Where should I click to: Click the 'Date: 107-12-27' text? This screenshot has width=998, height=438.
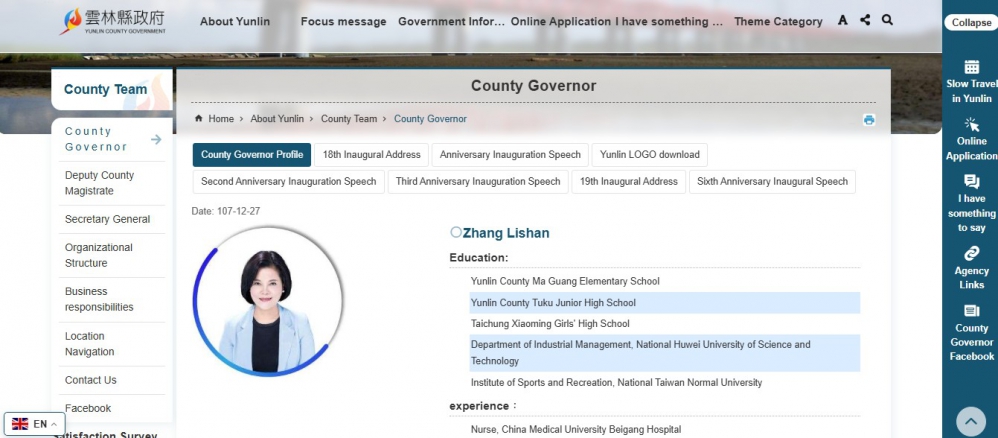click(x=226, y=211)
